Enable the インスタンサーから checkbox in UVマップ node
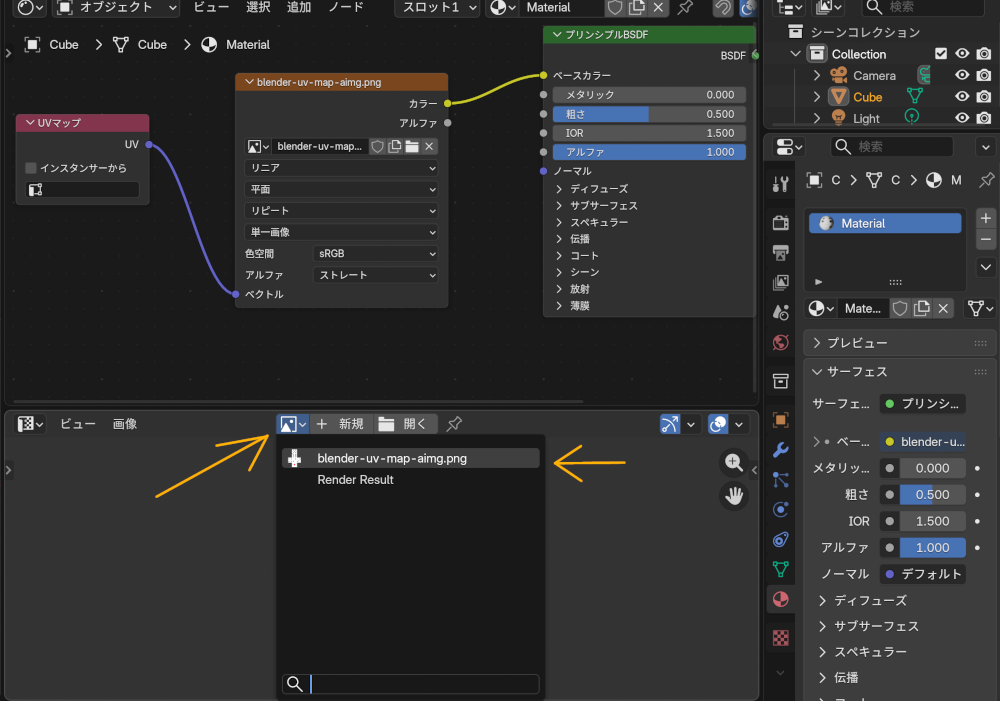Viewport: 1000px width, 701px height. coord(31,167)
